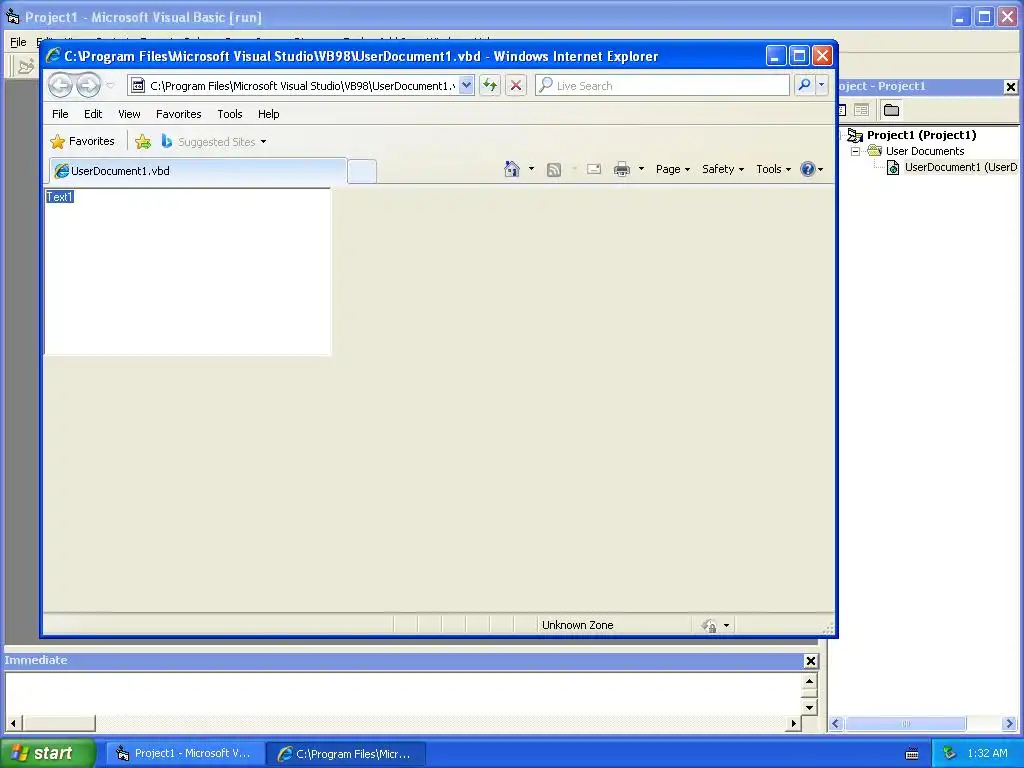Click Add to Favorites Bar icon
This screenshot has width=1024, height=768.
143,142
